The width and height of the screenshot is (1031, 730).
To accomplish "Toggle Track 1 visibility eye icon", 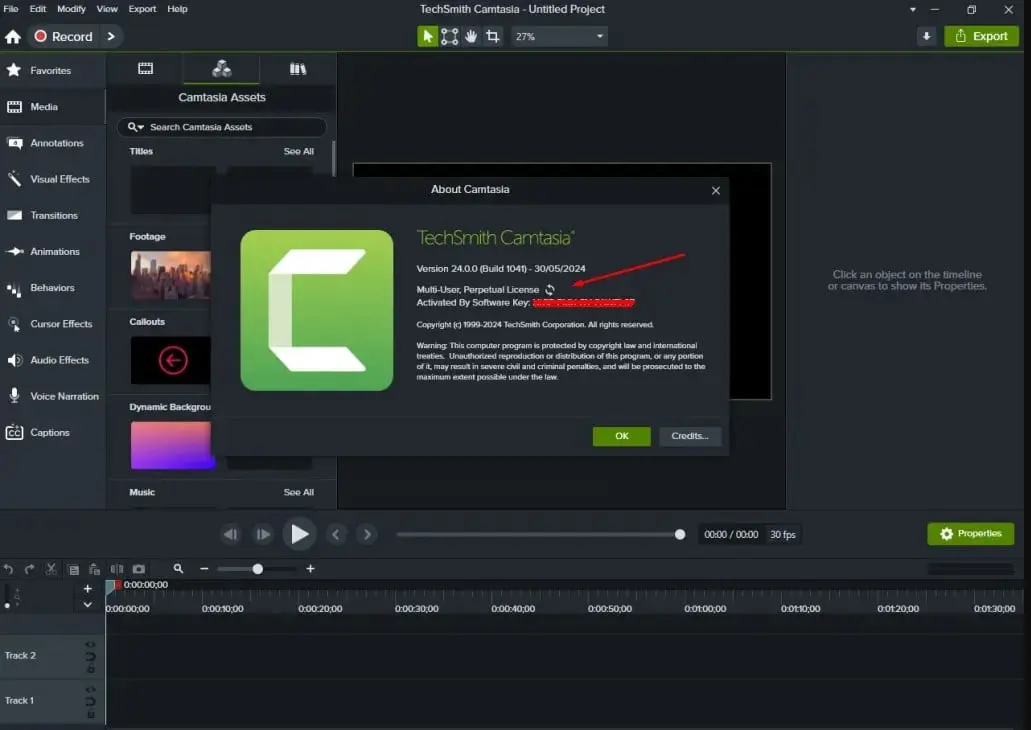I will tap(91, 689).
